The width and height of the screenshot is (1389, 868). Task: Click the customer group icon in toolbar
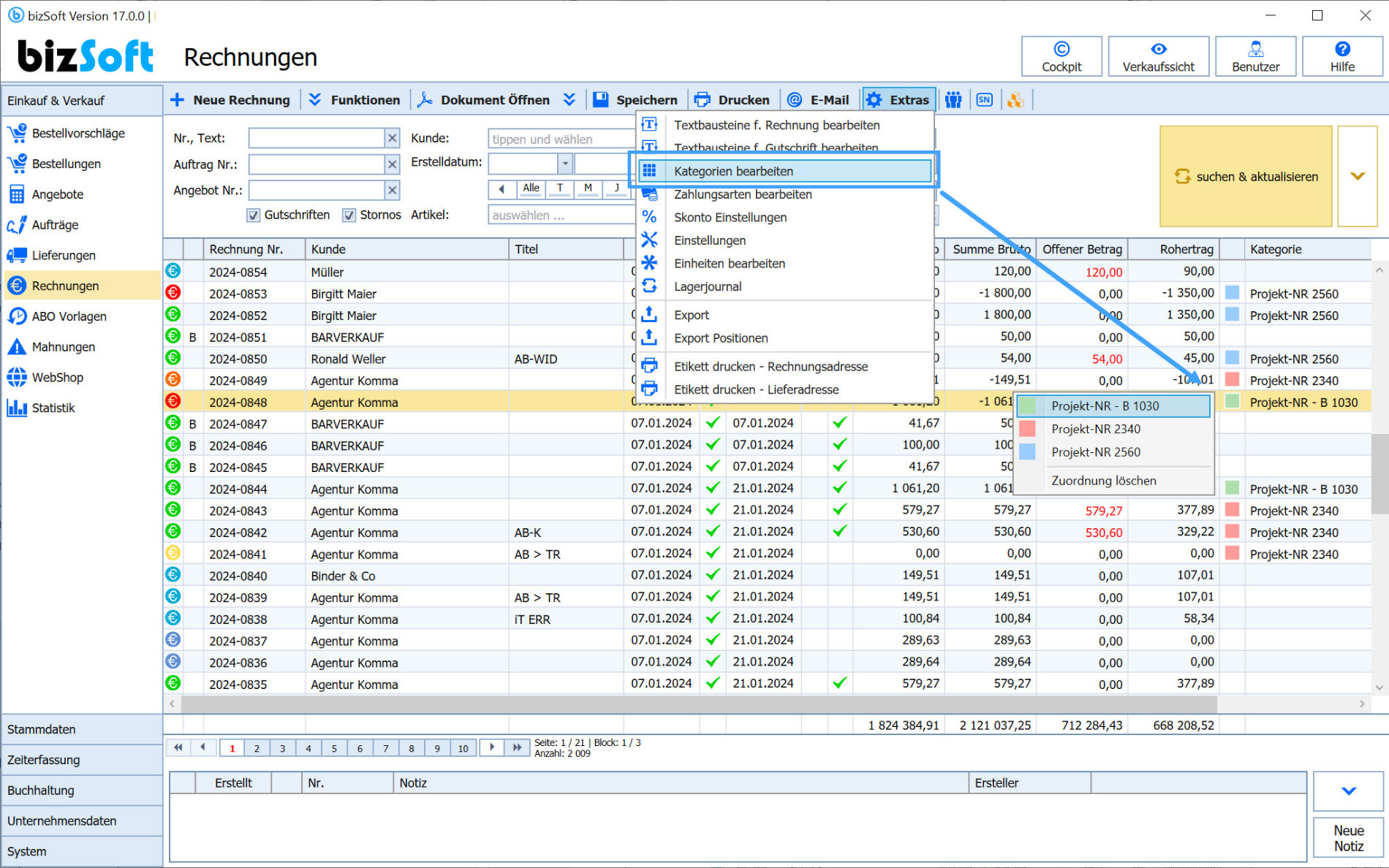coord(953,100)
